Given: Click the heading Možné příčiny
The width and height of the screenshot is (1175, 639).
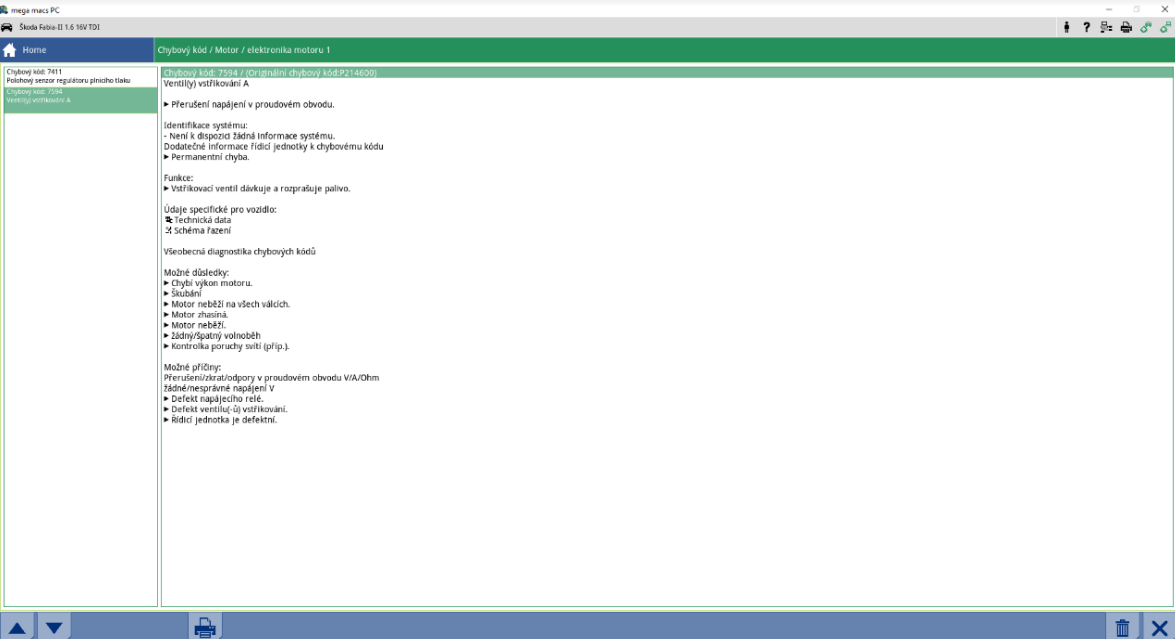Looking at the screenshot, I should 193,367.
